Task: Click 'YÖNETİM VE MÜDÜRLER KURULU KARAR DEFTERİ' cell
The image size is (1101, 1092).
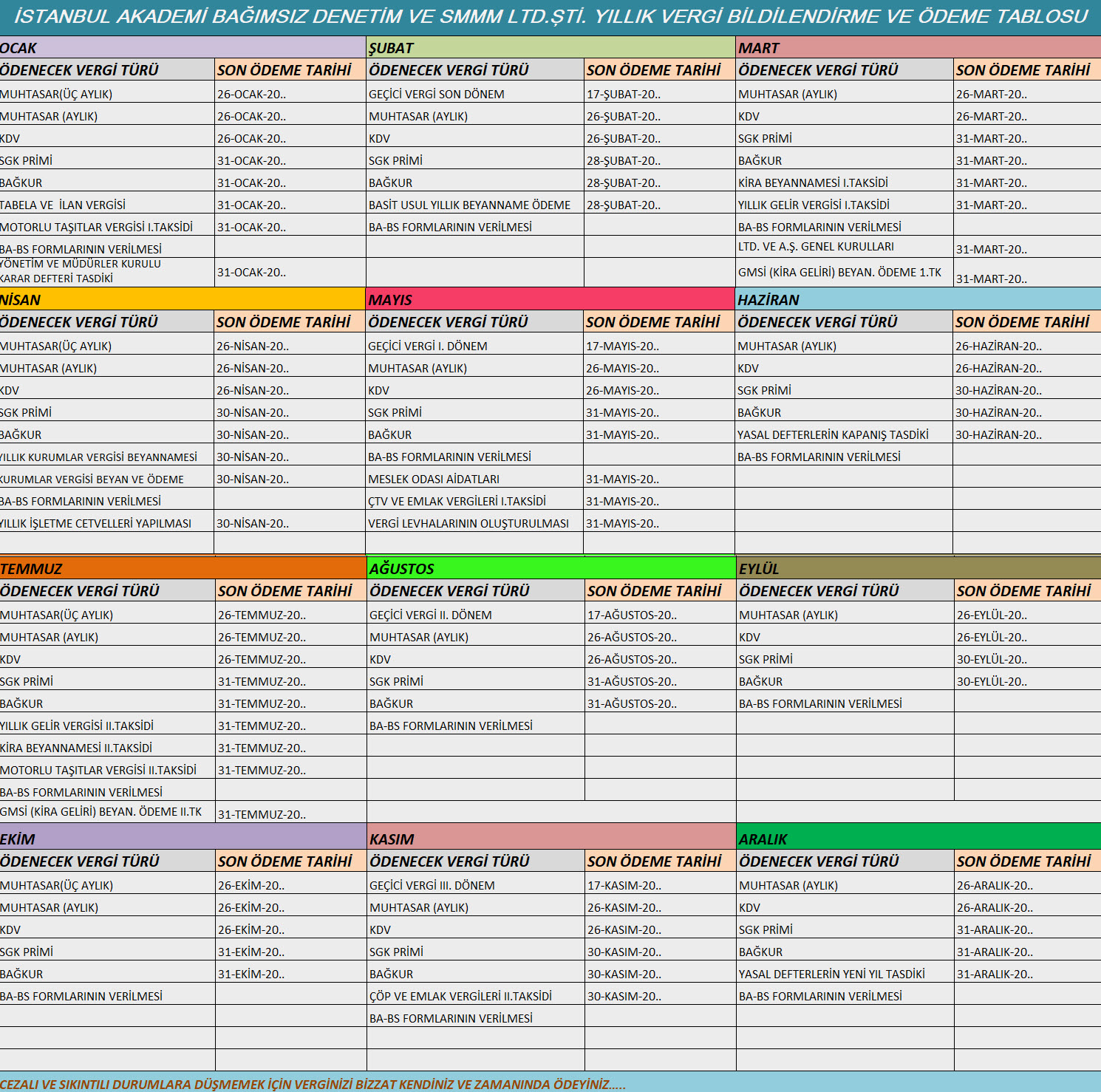Action: (107, 272)
